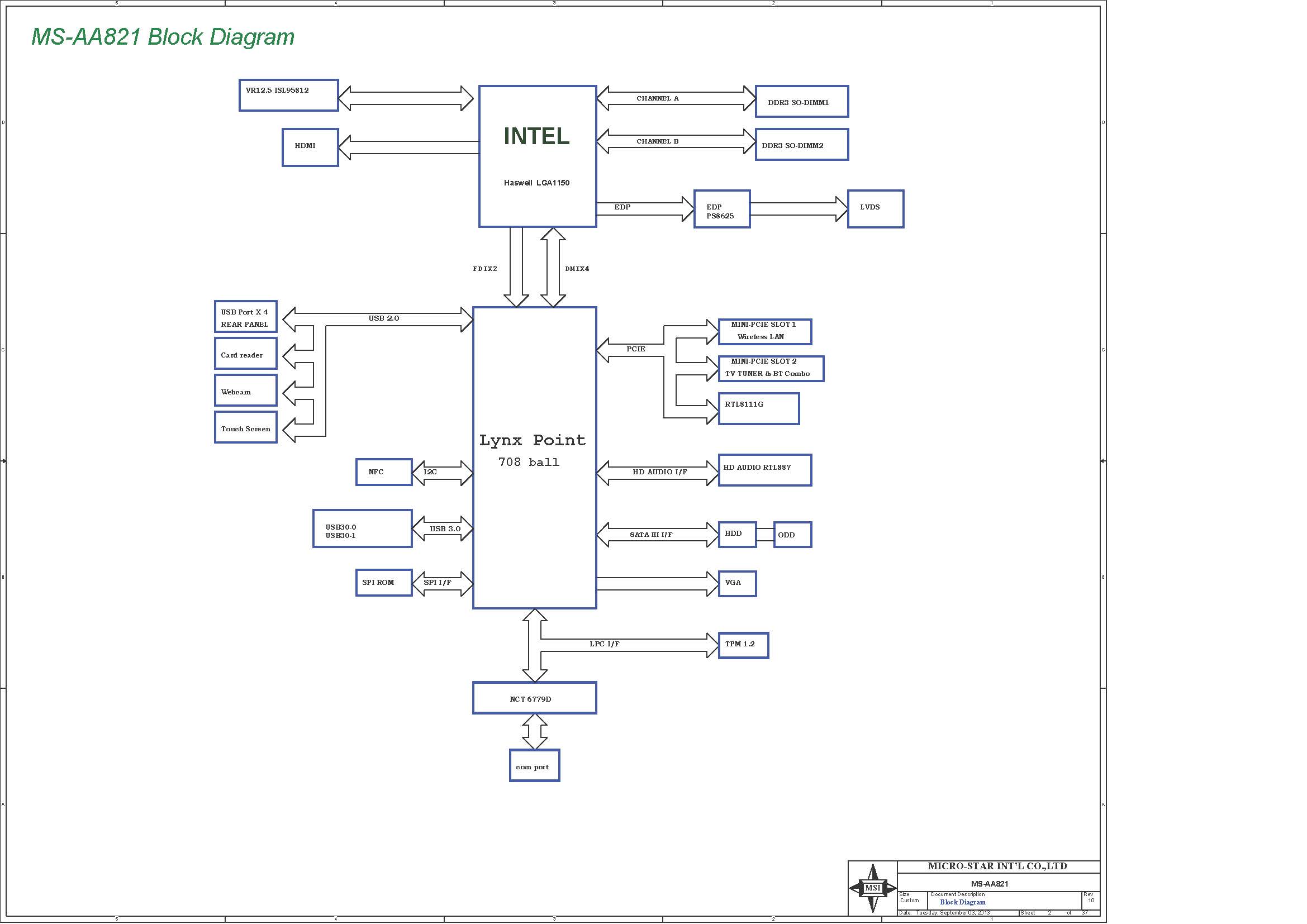
Task: Click the "VR12.5 ISL95812" block label
Action: click(x=277, y=91)
